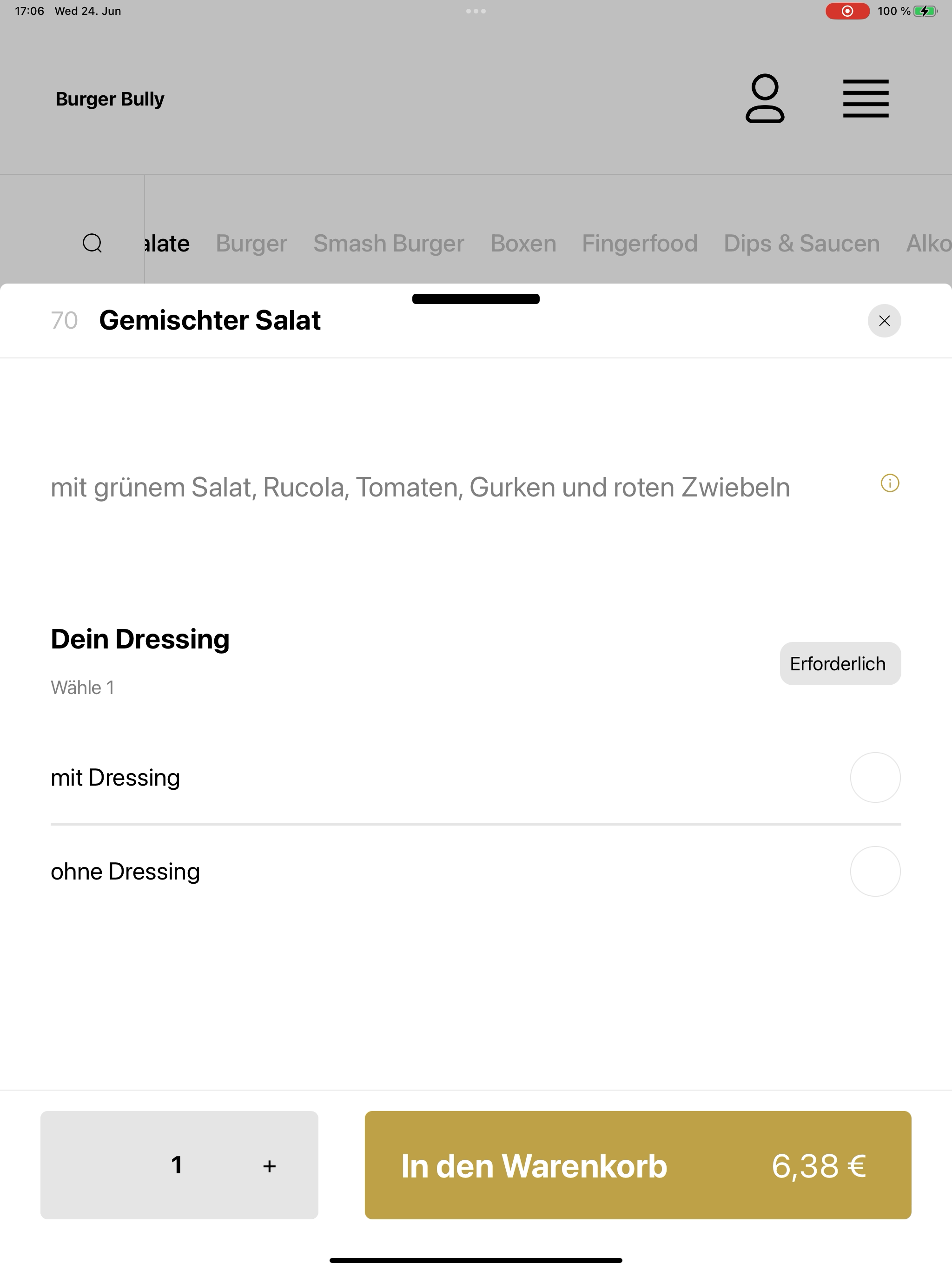
Task: Open the Boxen category tab
Action: click(x=523, y=244)
